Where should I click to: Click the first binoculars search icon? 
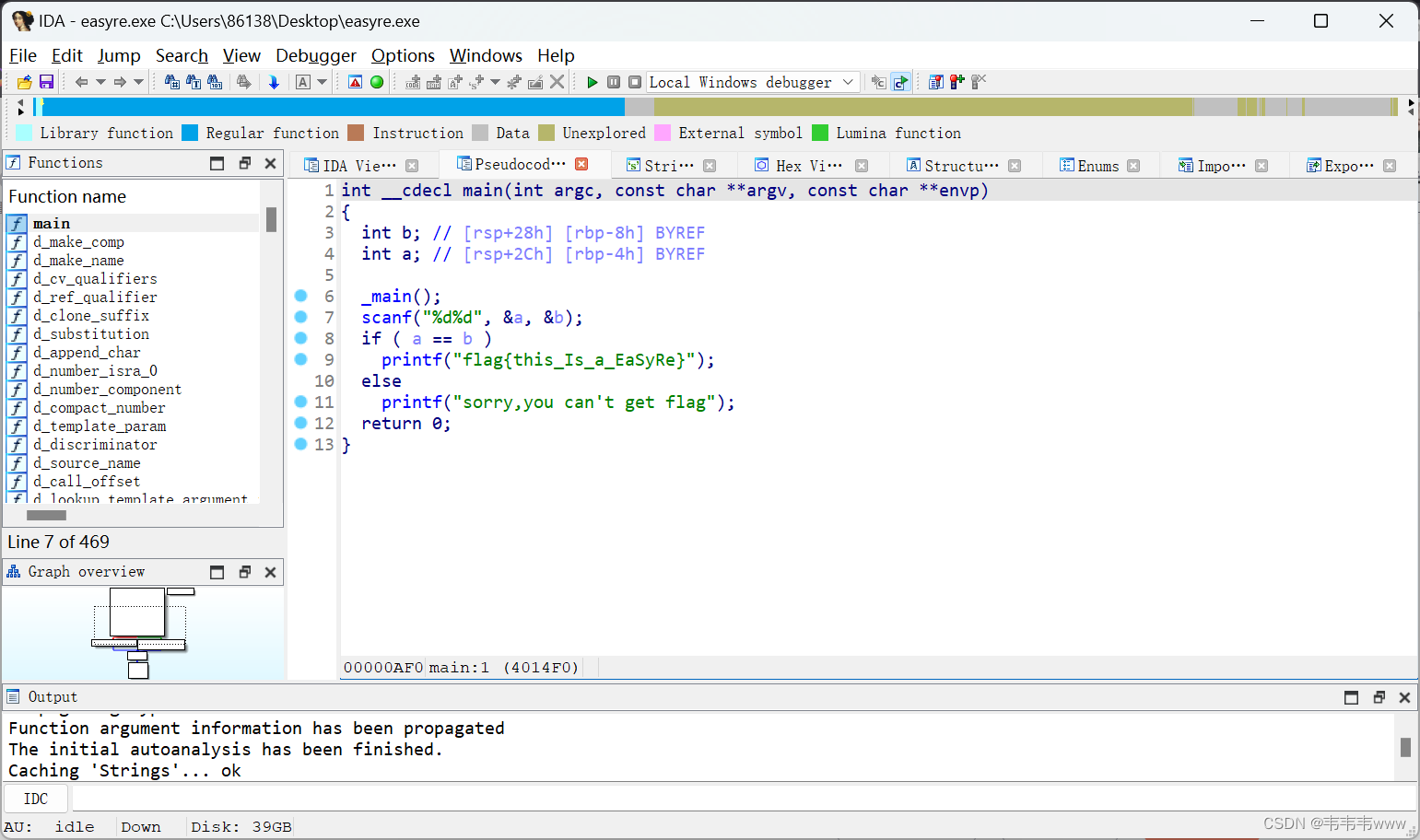(x=172, y=82)
